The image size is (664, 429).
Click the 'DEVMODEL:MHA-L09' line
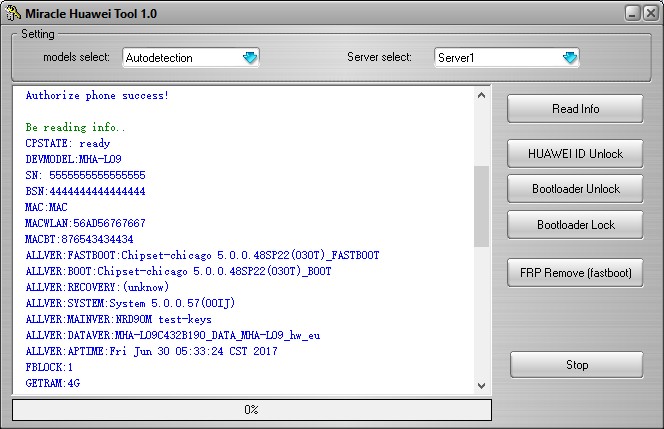point(73,159)
